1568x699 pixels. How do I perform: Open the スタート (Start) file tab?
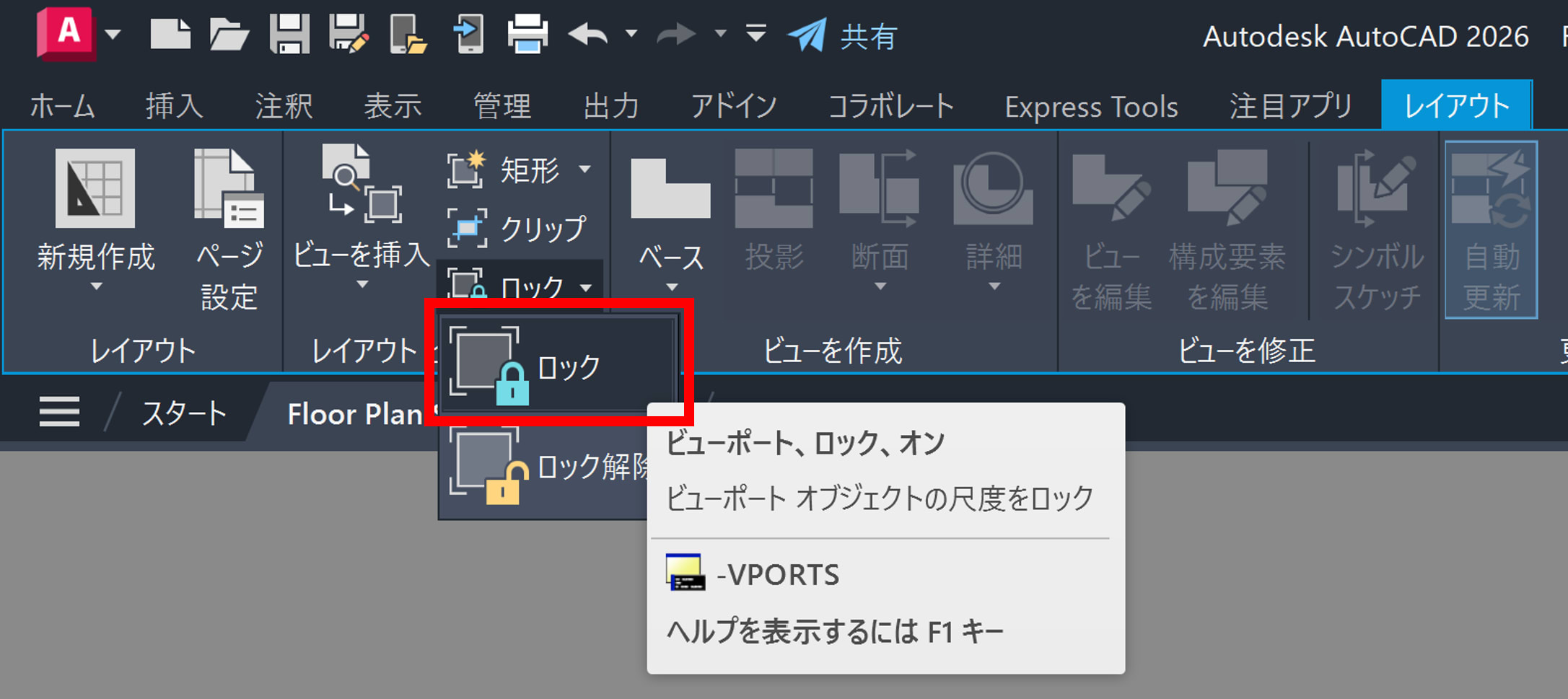[184, 413]
